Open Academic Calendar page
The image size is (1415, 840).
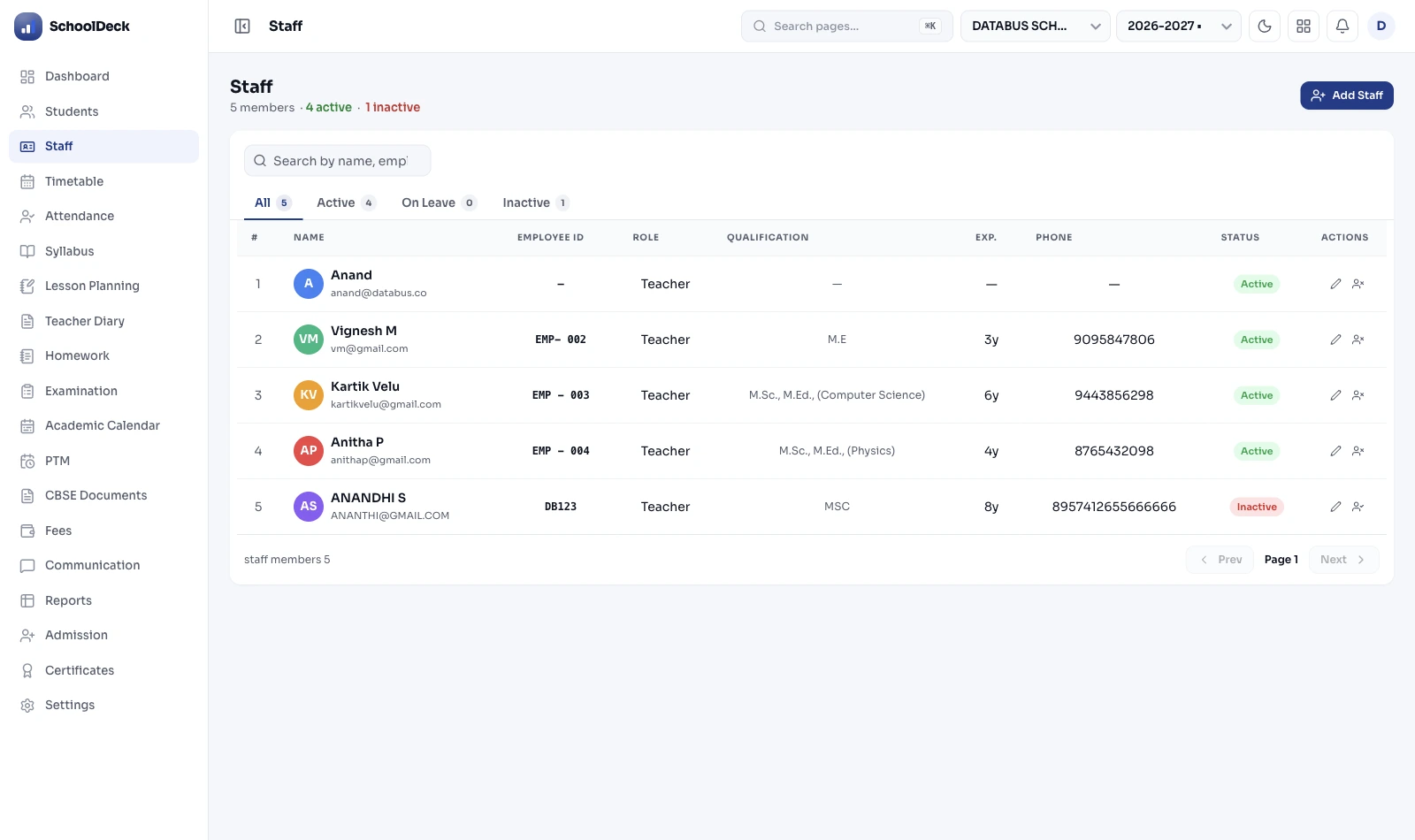point(103,425)
